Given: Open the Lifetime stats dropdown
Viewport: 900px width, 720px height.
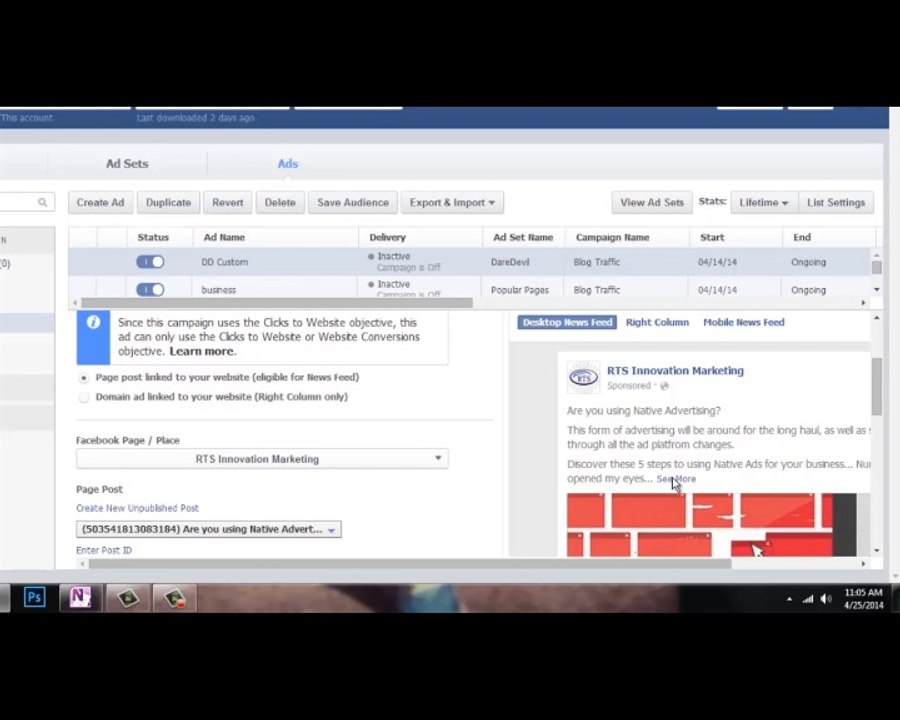Looking at the screenshot, I should (x=764, y=202).
